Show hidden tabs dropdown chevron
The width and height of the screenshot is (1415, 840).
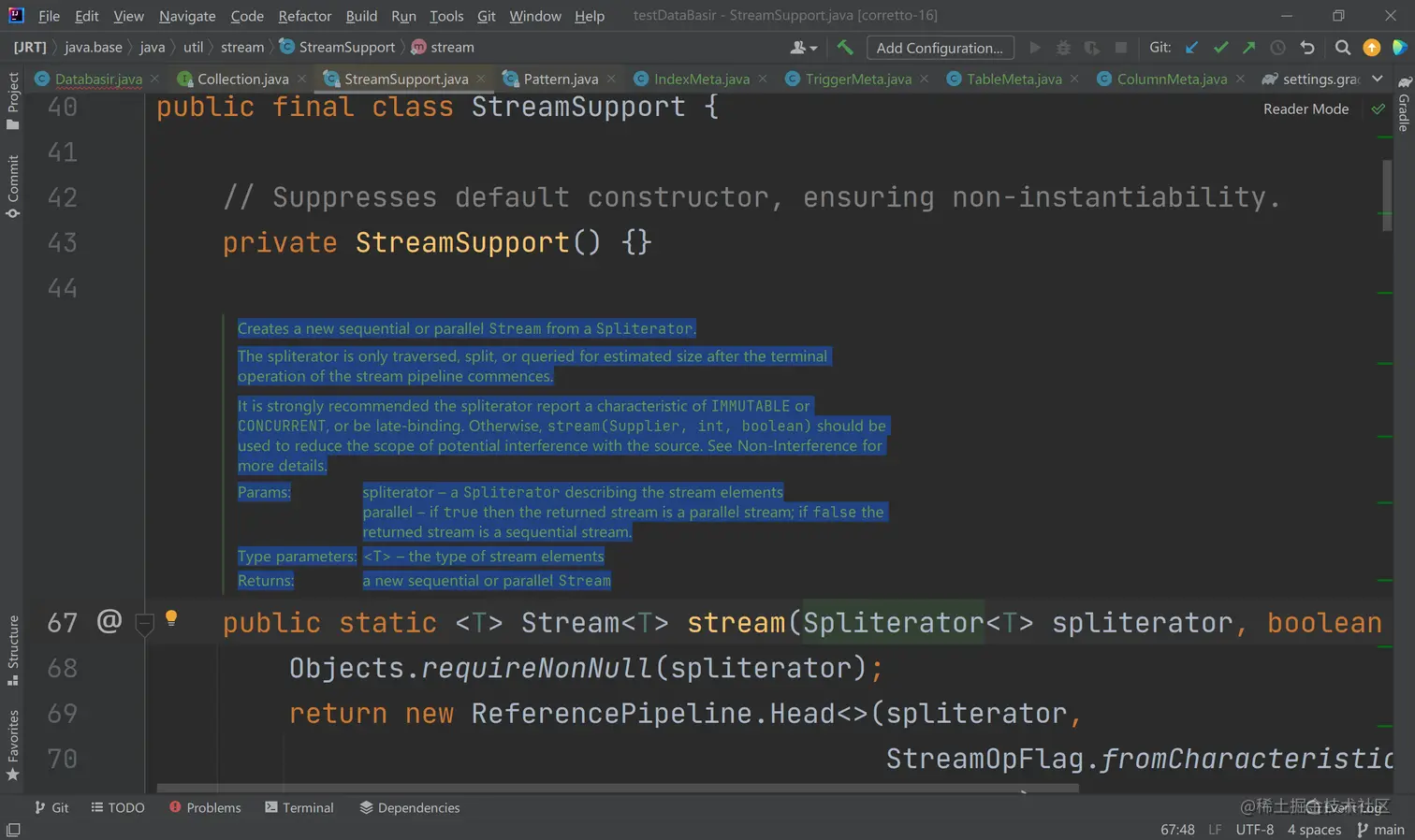1378,79
